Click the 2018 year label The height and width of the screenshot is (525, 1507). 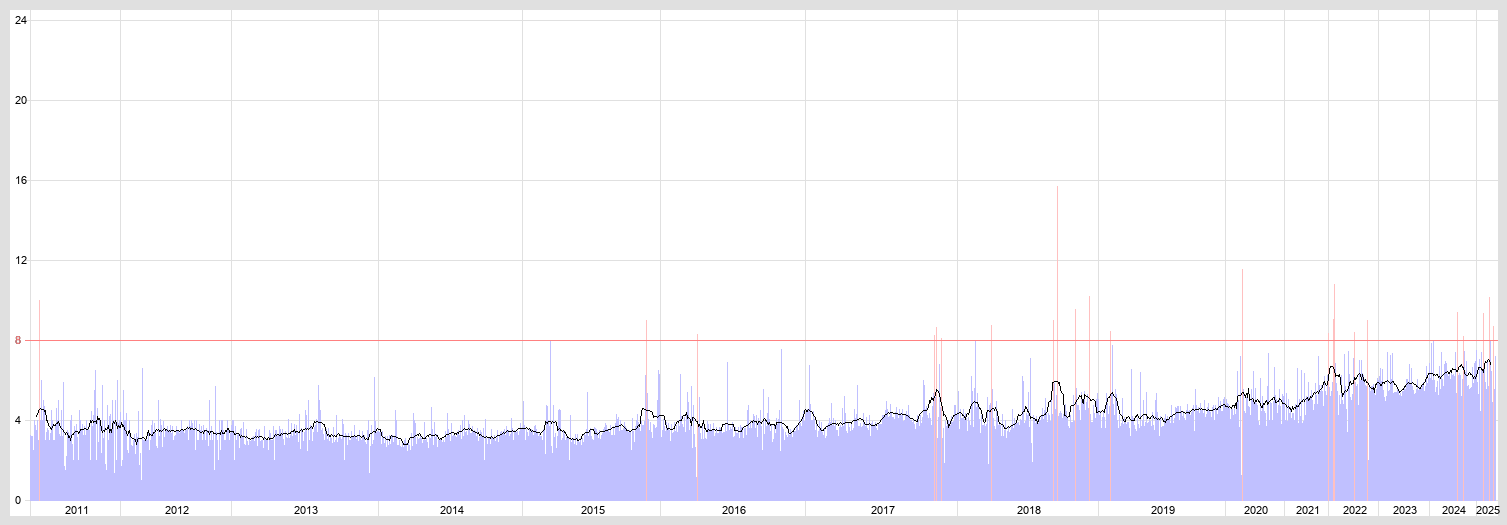1029,510
